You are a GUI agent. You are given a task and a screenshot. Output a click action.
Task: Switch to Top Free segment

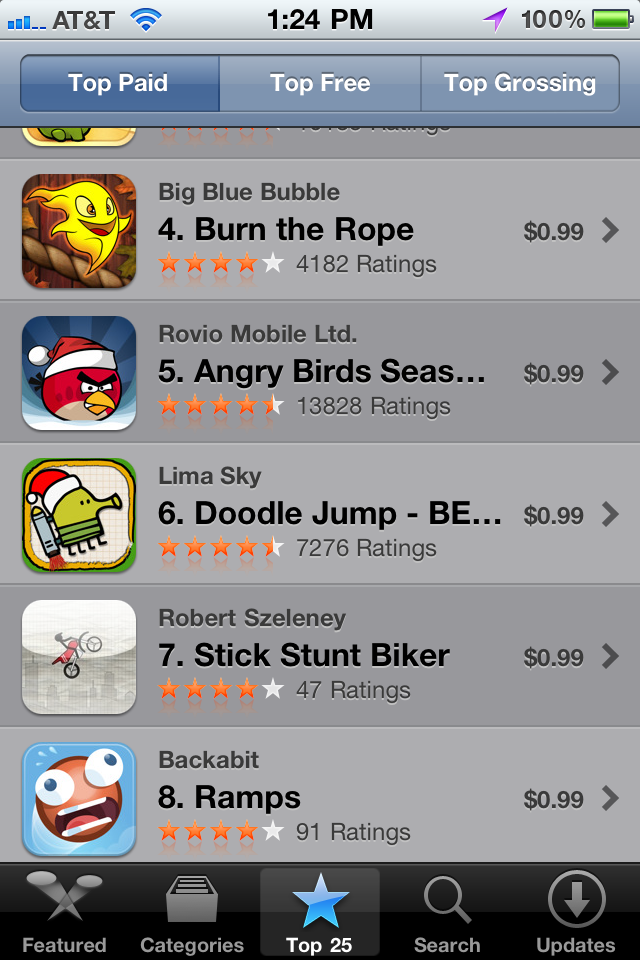tap(320, 83)
